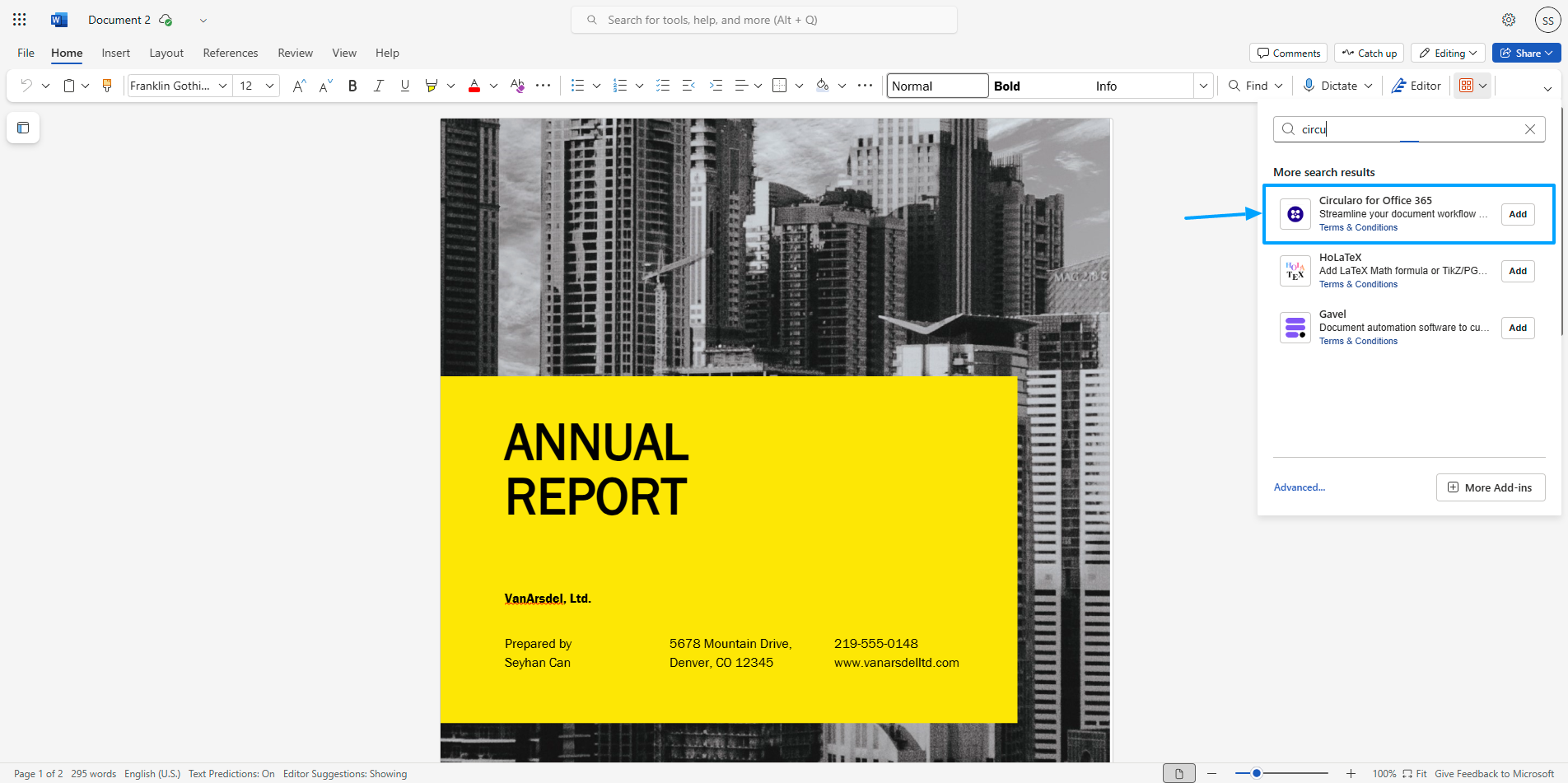Adjust the zoom slider at the bottom
The image size is (1568, 783).
[x=1258, y=772]
